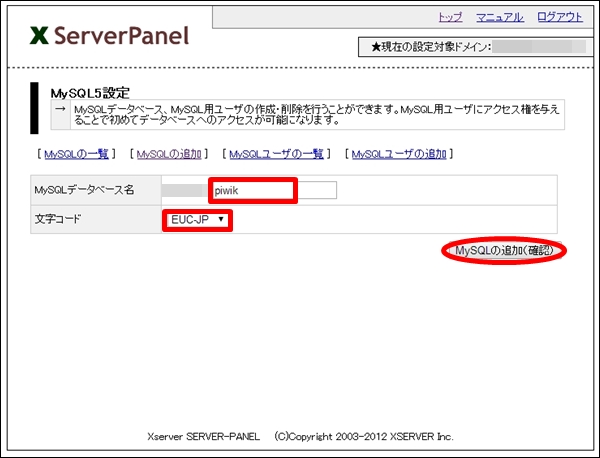Open the MySQLユーザの一覧 tab link
This screenshot has height=458, width=600.
tap(276, 154)
